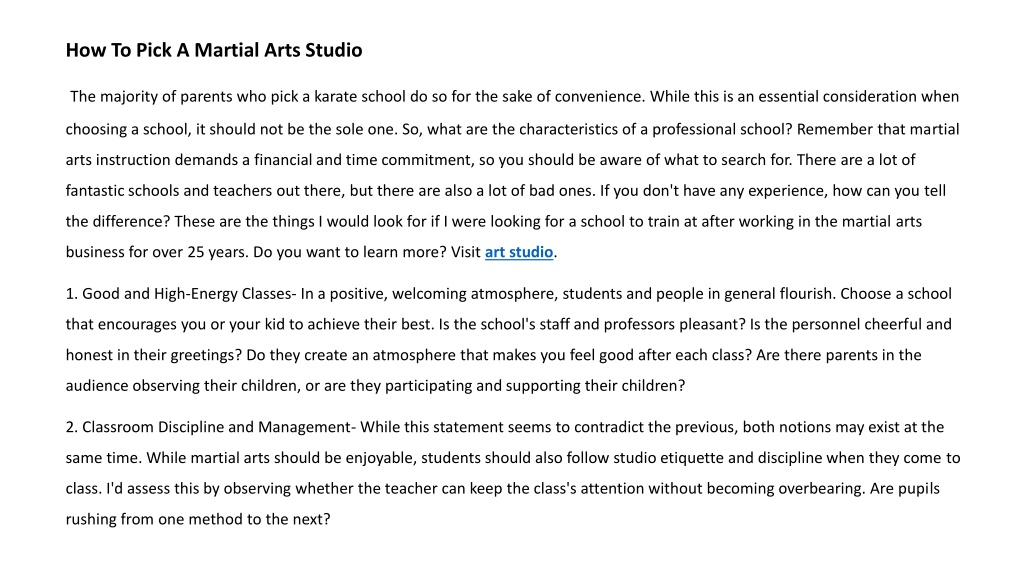The image size is (1024, 576).
Task: Open the 'art studio' hyperlink
Action: pyautogui.click(x=519, y=252)
